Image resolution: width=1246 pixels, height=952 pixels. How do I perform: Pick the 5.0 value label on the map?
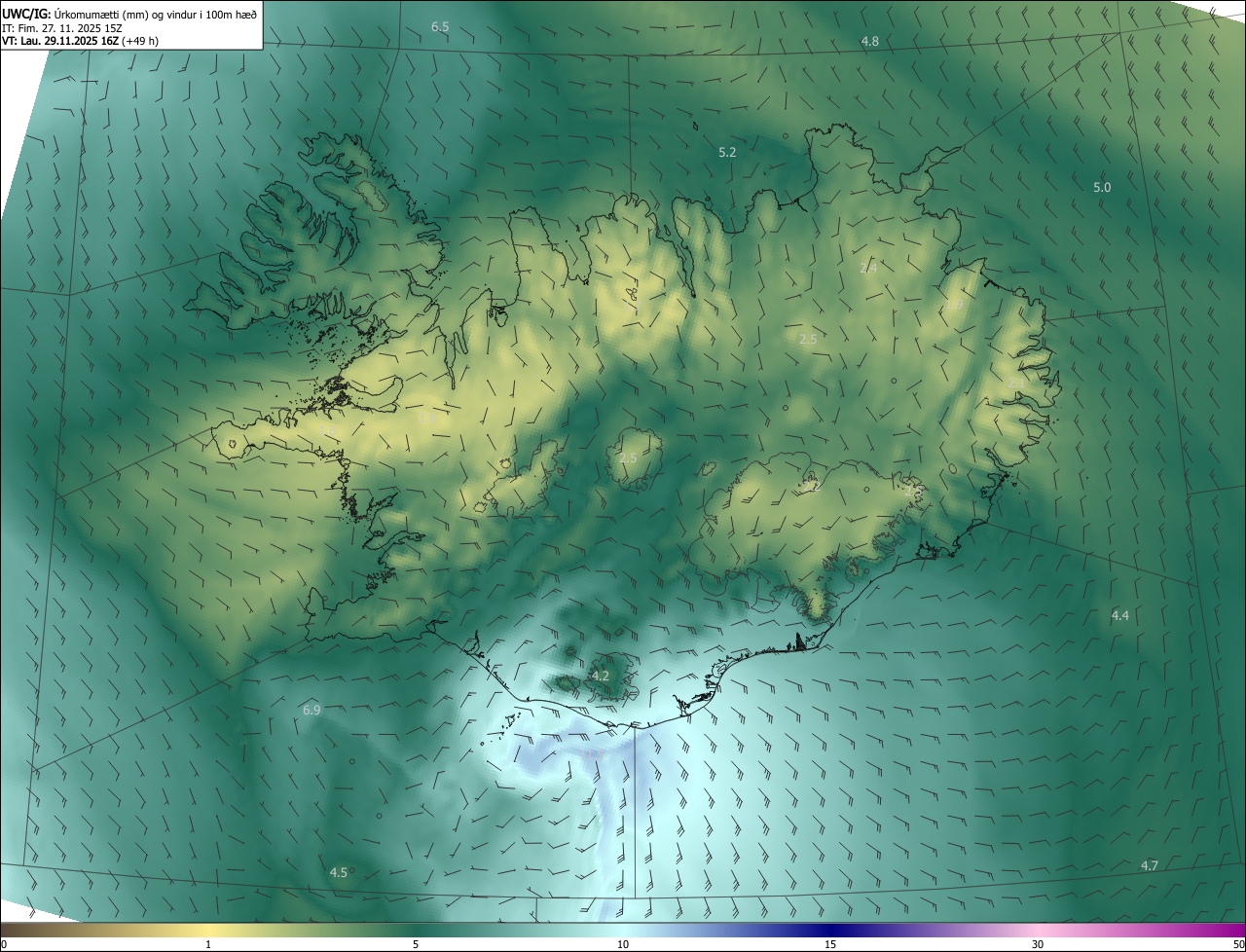tap(1102, 187)
